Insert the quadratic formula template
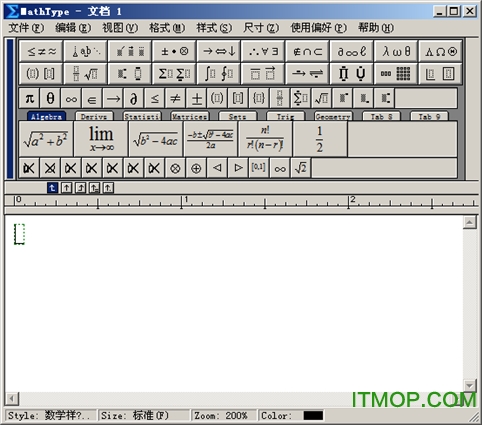This screenshot has height=425, width=482. (x=210, y=139)
